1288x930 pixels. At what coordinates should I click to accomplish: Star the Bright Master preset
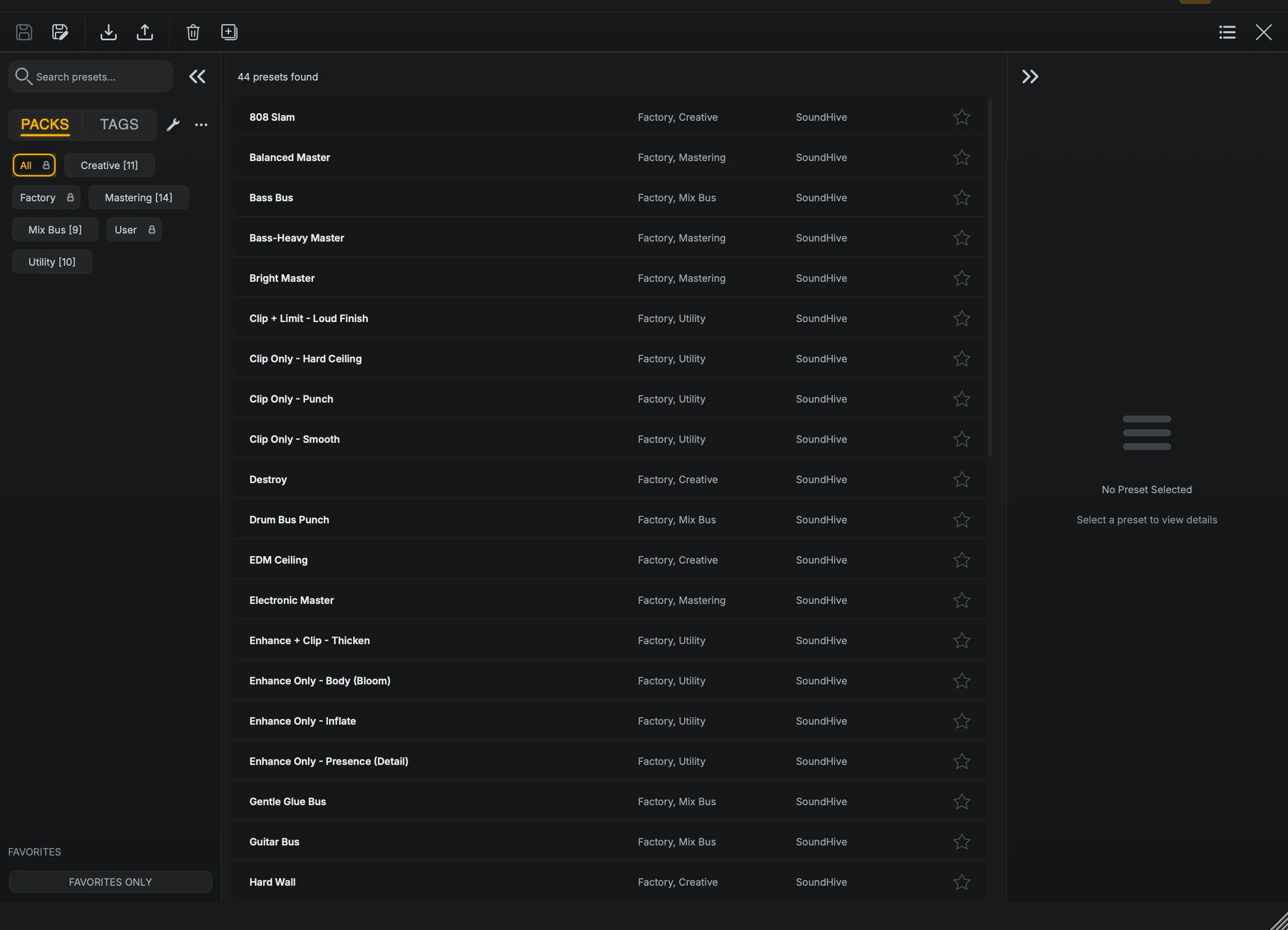961,278
